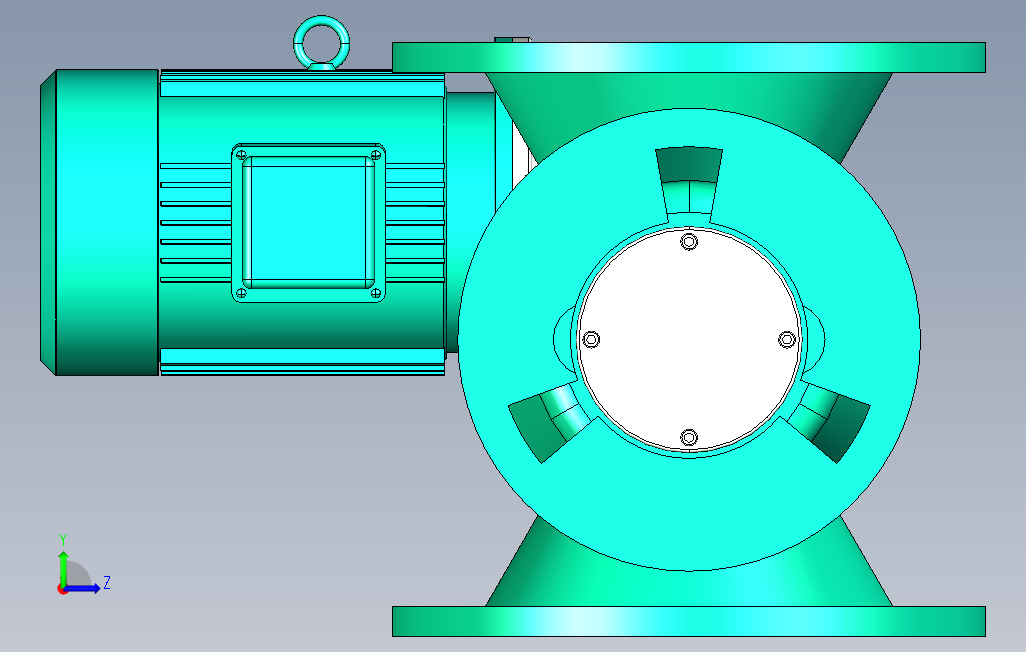This screenshot has height=652, width=1026.
Task: Click the "Y" axis label
Action: coord(63,539)
